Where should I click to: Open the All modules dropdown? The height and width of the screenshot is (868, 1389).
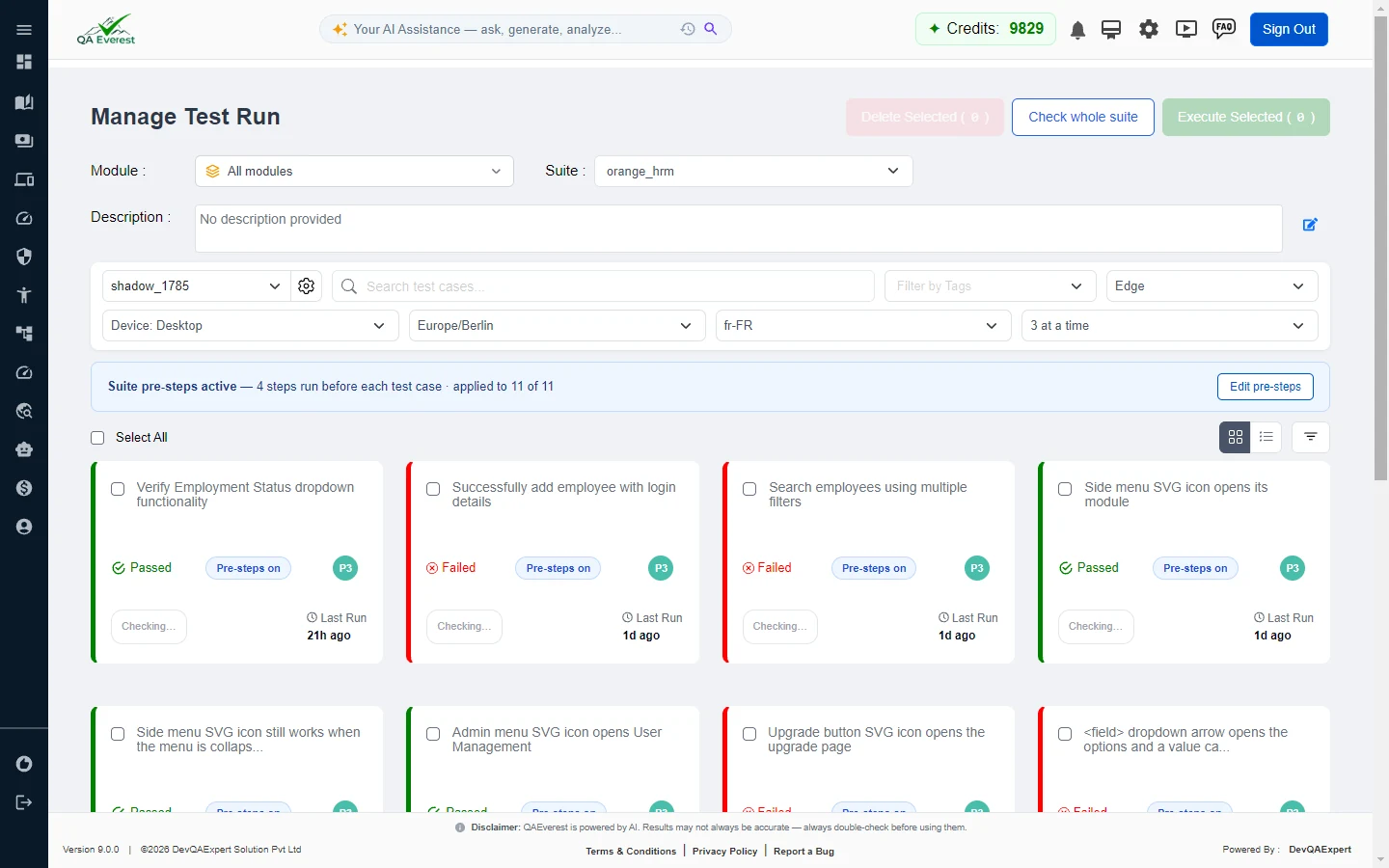(x=355, y=172)
